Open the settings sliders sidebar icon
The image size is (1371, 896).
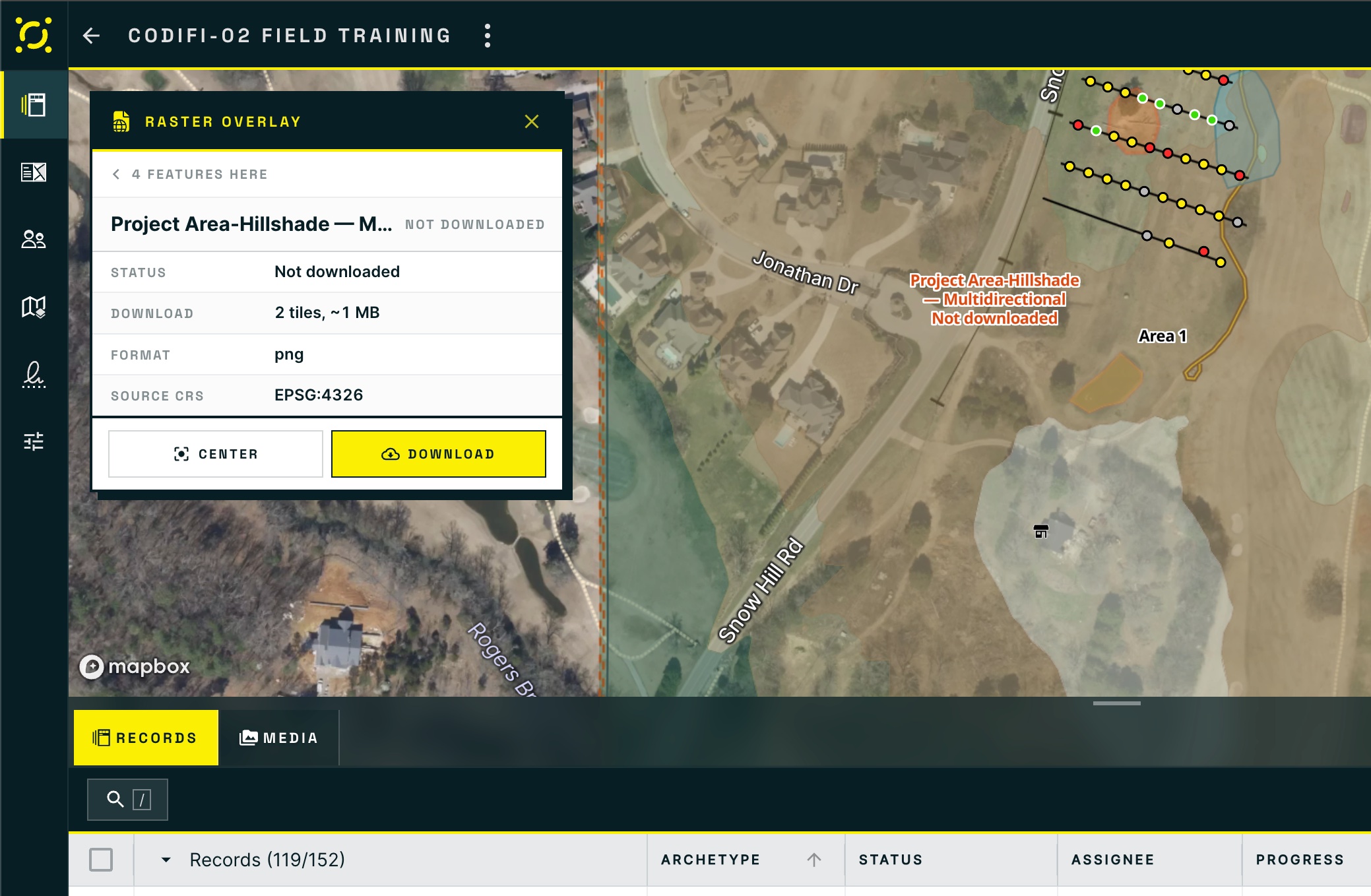coord(34,441)
